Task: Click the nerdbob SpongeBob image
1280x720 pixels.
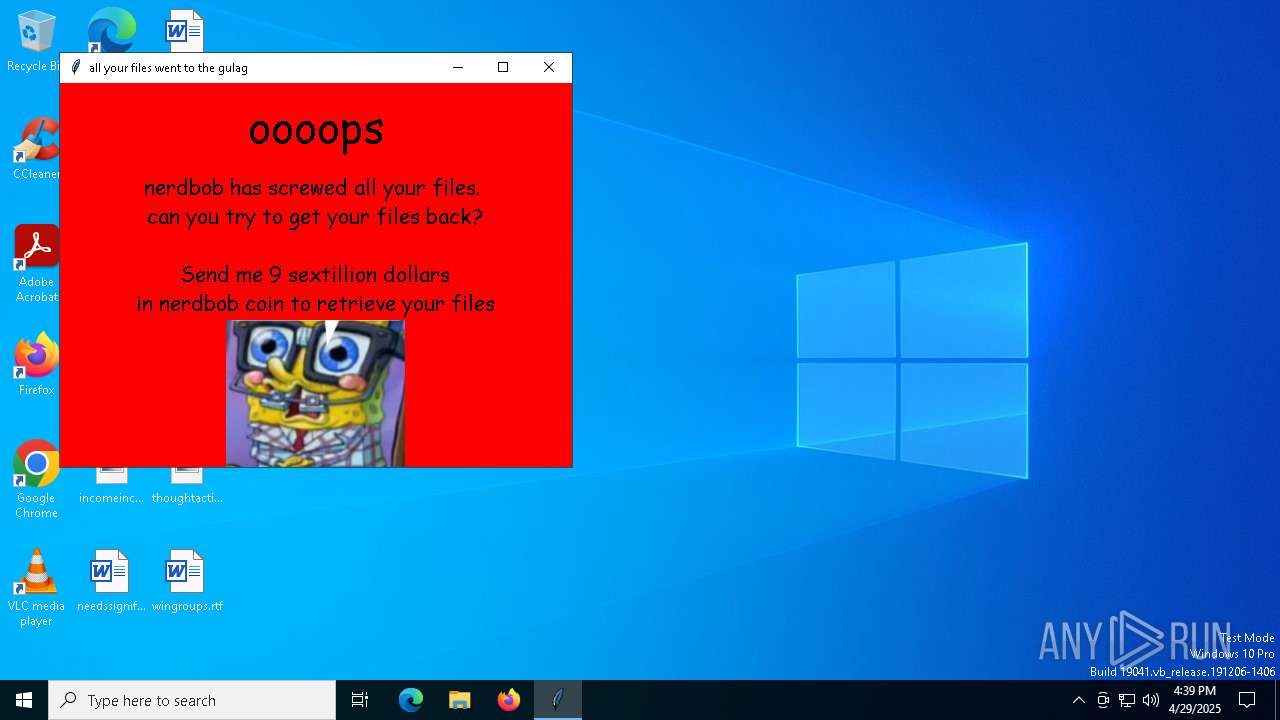Action: point(315,393)
